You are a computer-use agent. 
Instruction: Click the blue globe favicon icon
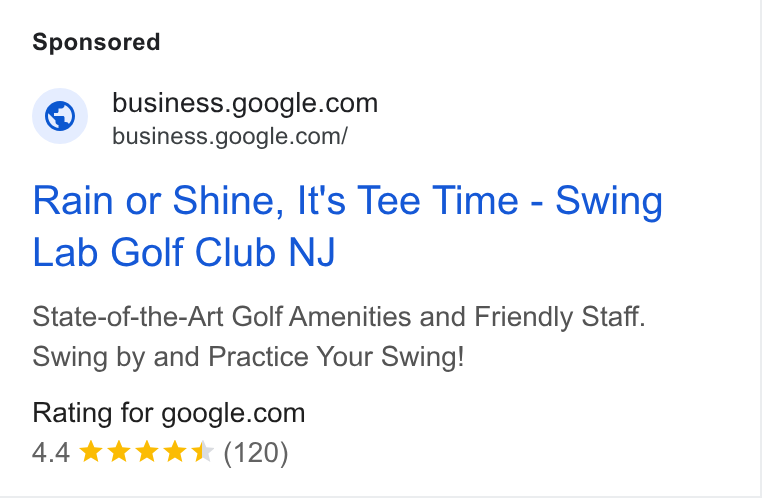[60, 116]
